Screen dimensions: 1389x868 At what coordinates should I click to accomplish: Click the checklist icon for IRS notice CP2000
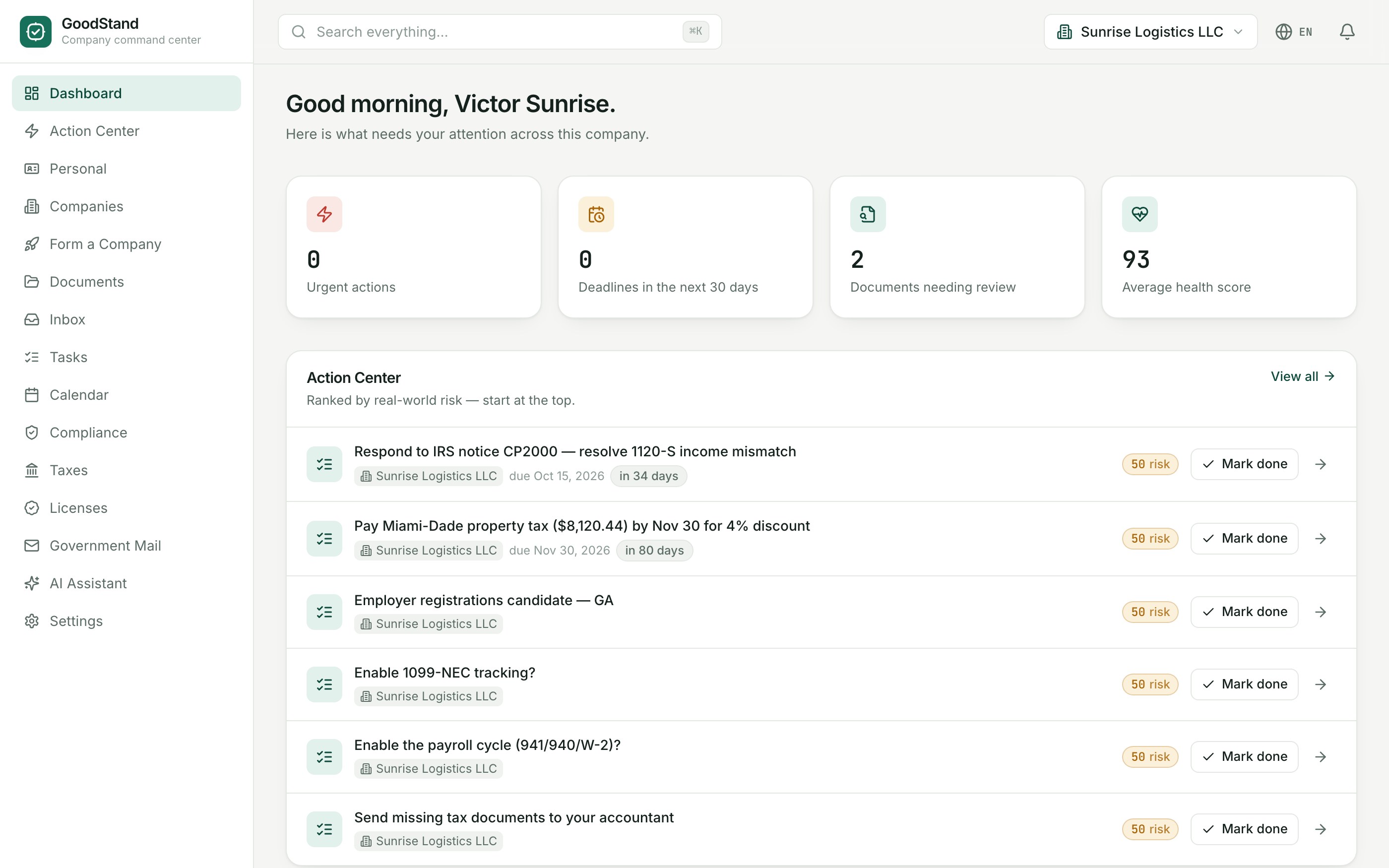324,464
